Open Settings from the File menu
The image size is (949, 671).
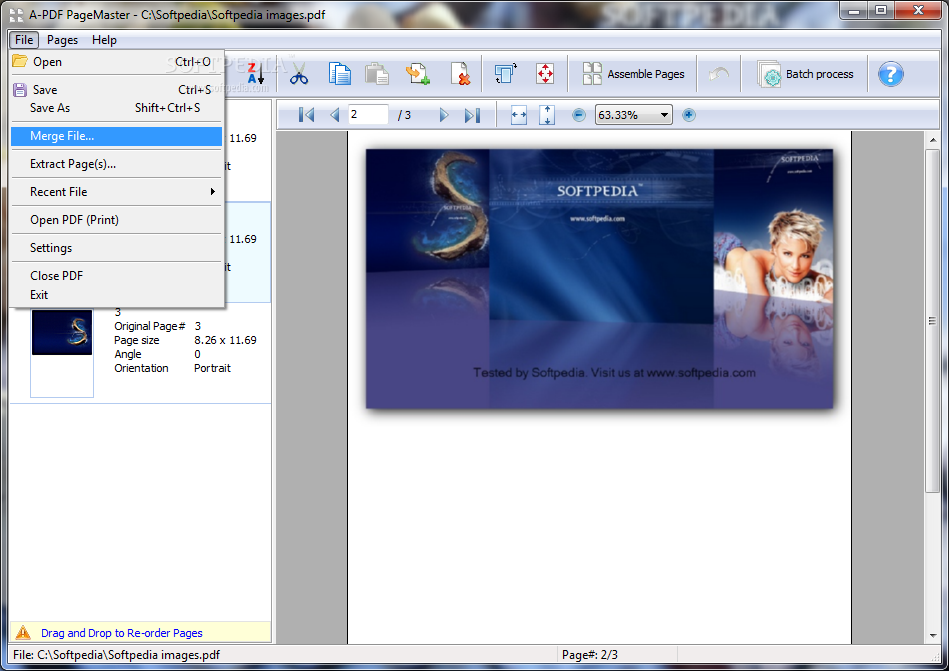(116, 247)
